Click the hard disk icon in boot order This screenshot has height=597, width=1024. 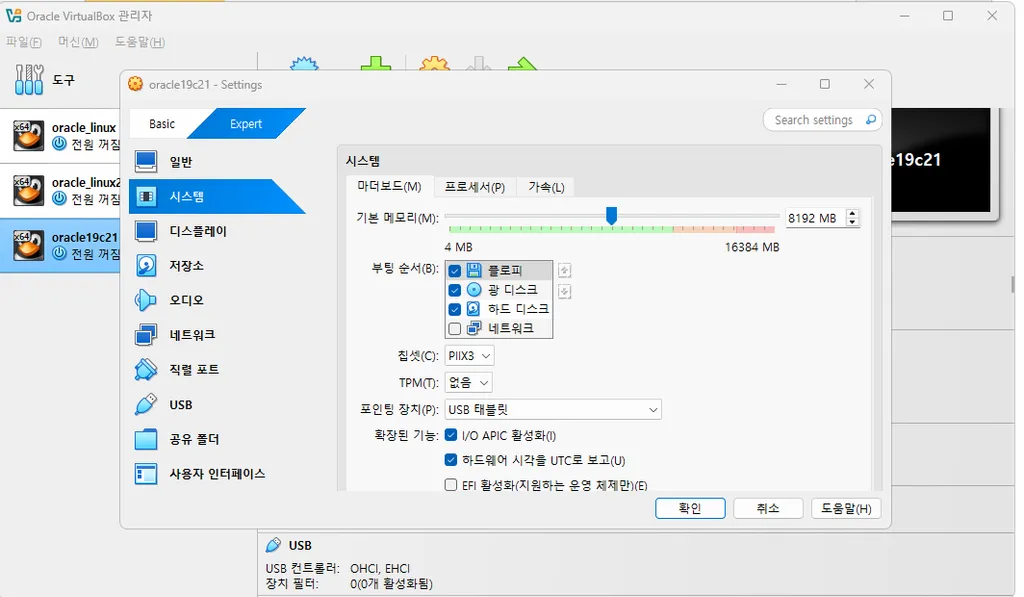474,308
